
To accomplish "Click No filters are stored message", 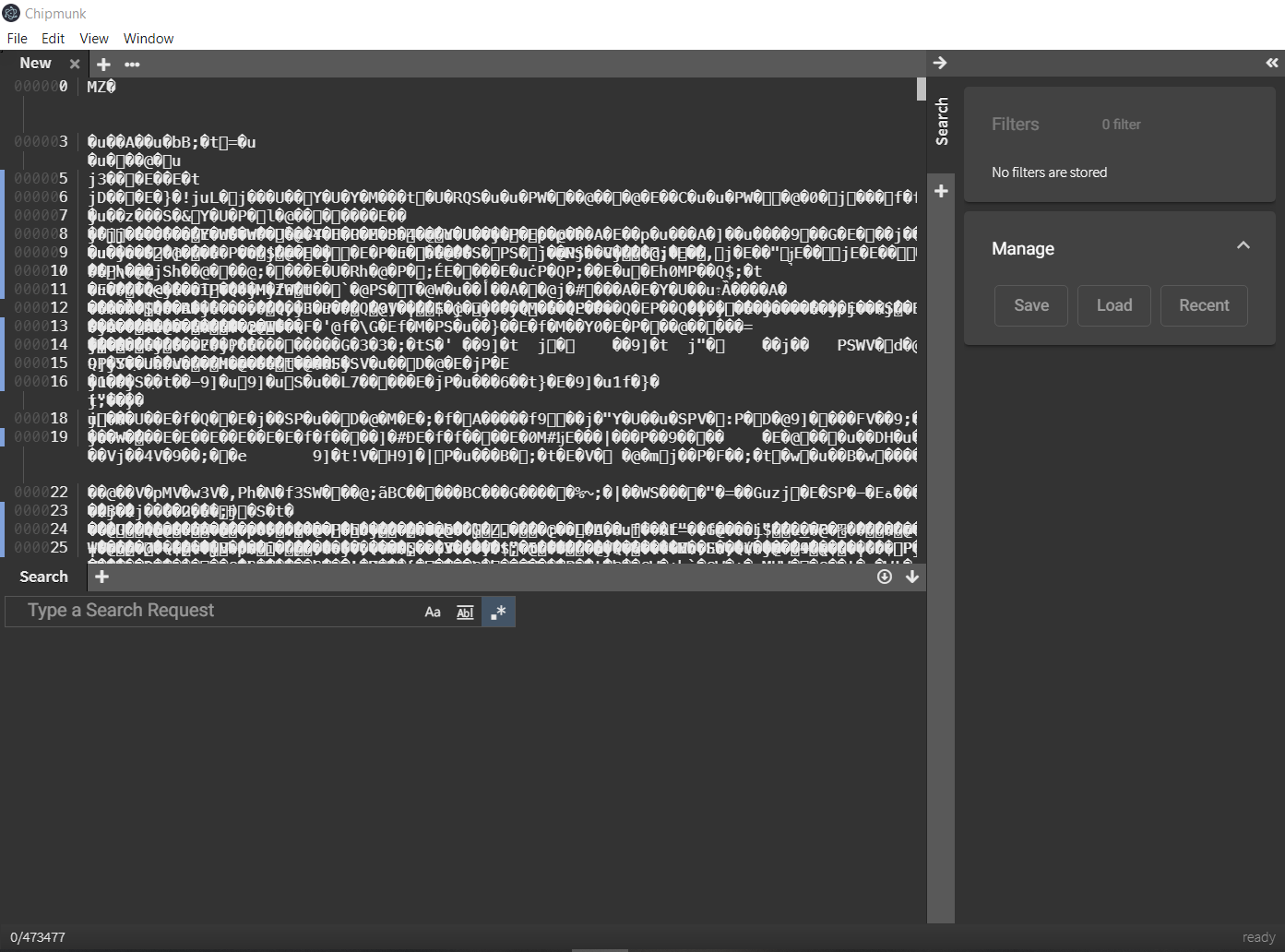I will pos(1049,173).
